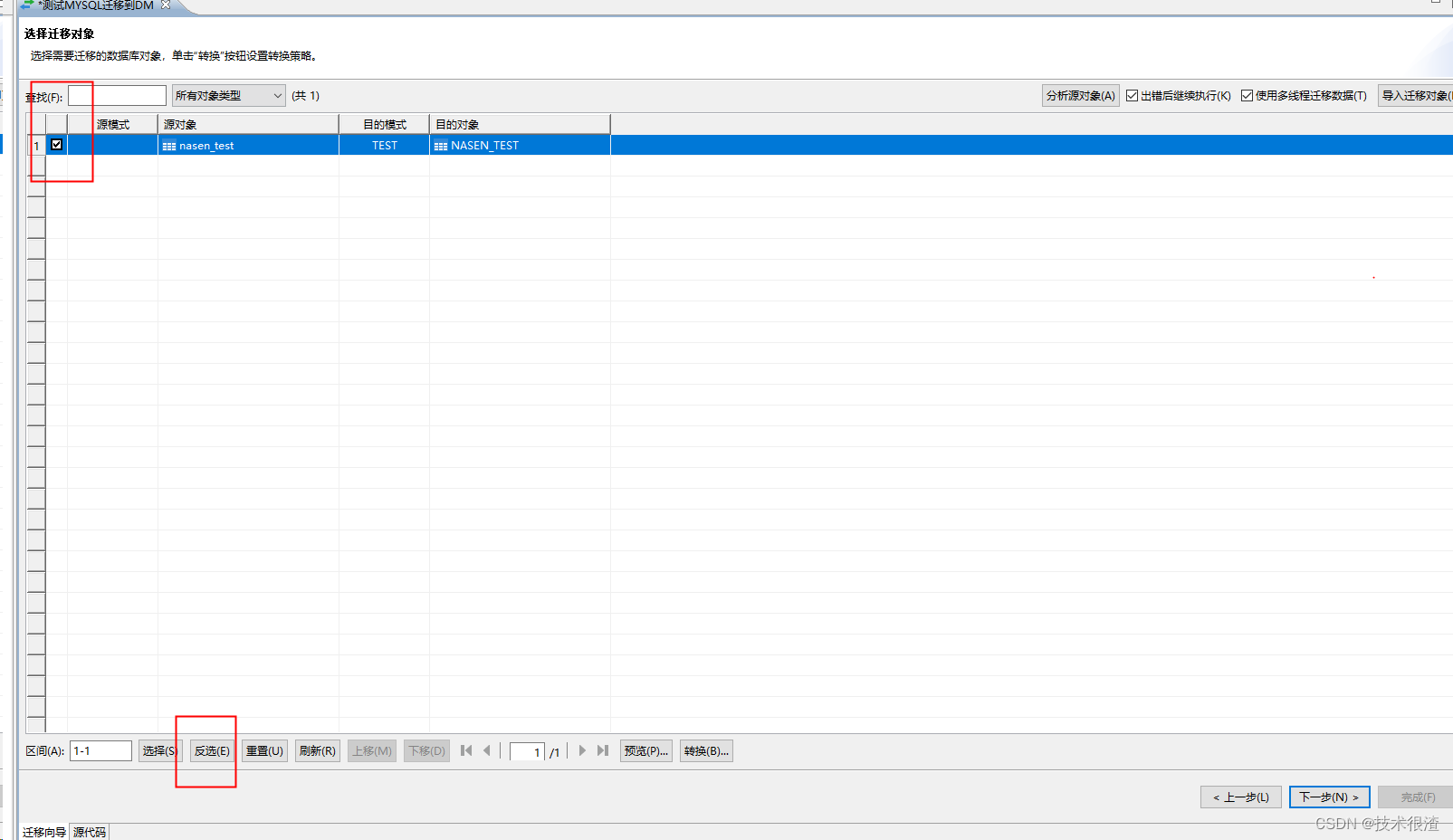The height and width of the screenshot is (840, 1453).
Task: Click the 刷新(R) button
Action: click(318, 750)
